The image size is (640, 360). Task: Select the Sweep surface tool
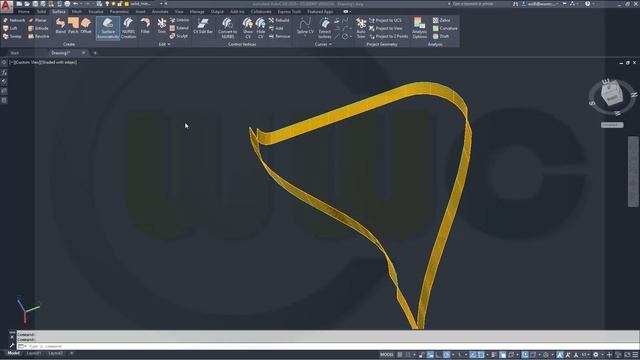point(12,36)
